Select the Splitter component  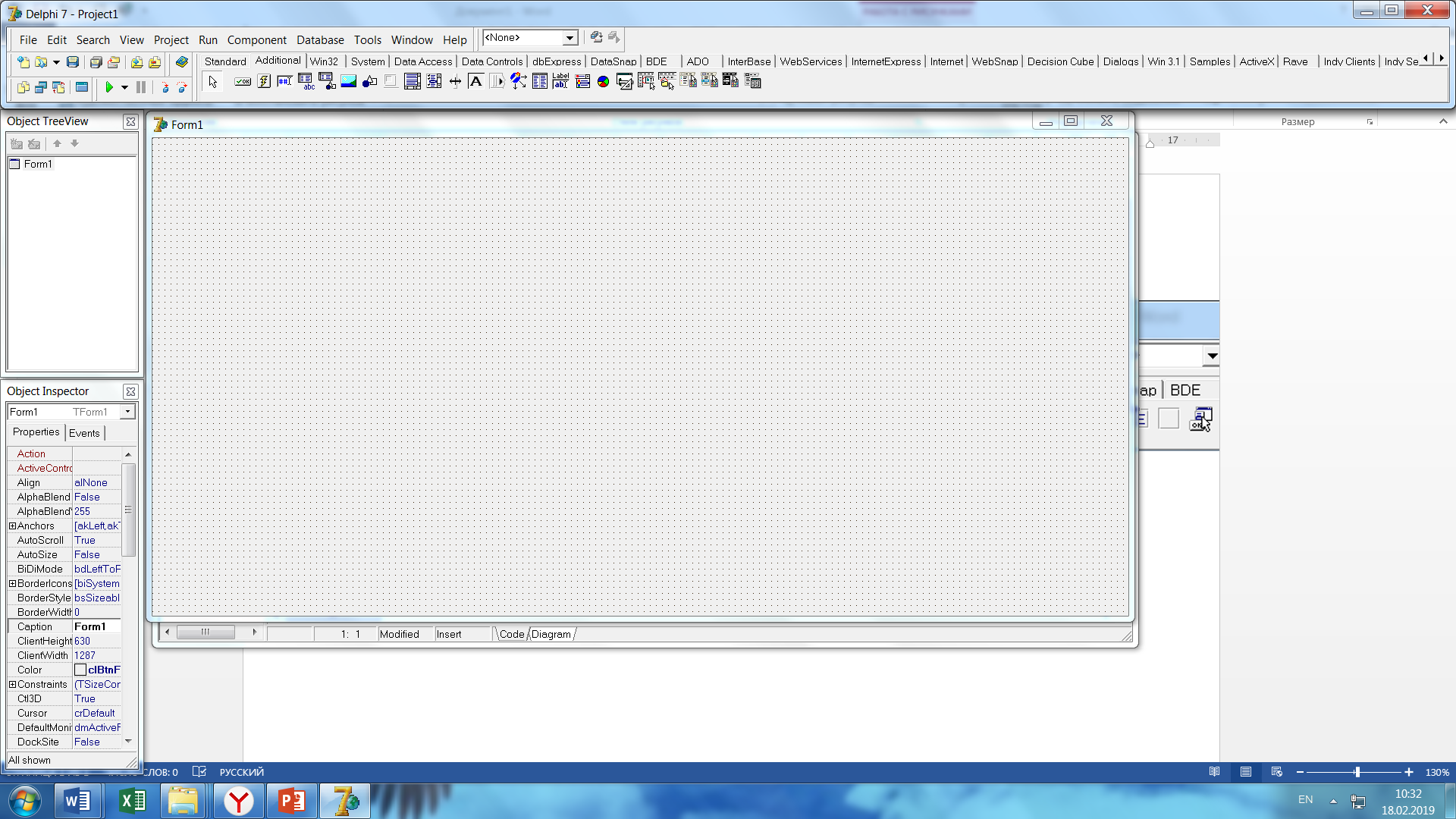(x=455, y=81)
